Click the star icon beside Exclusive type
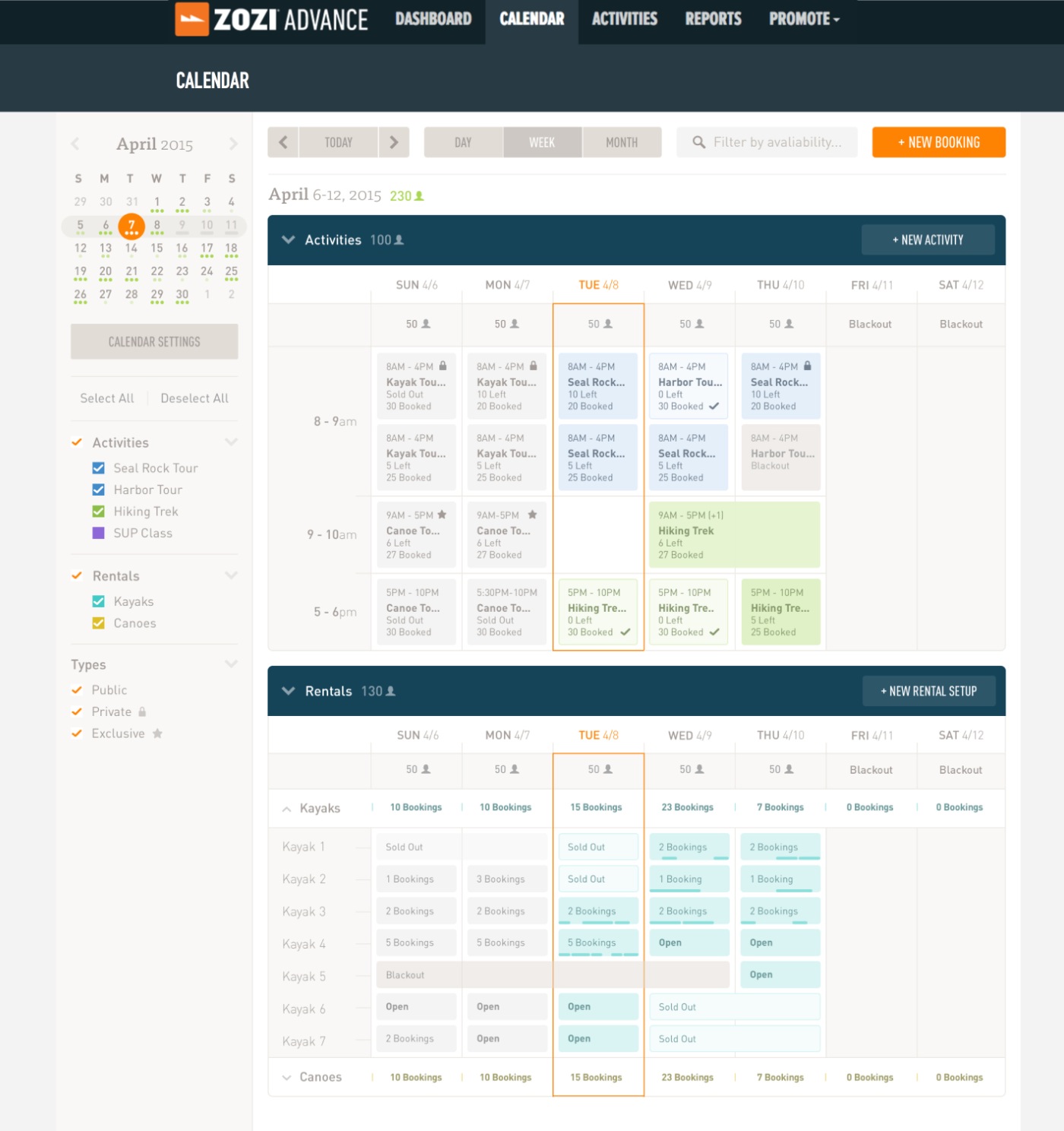This screenshot has width=1064, height=1131. (157, 733)
